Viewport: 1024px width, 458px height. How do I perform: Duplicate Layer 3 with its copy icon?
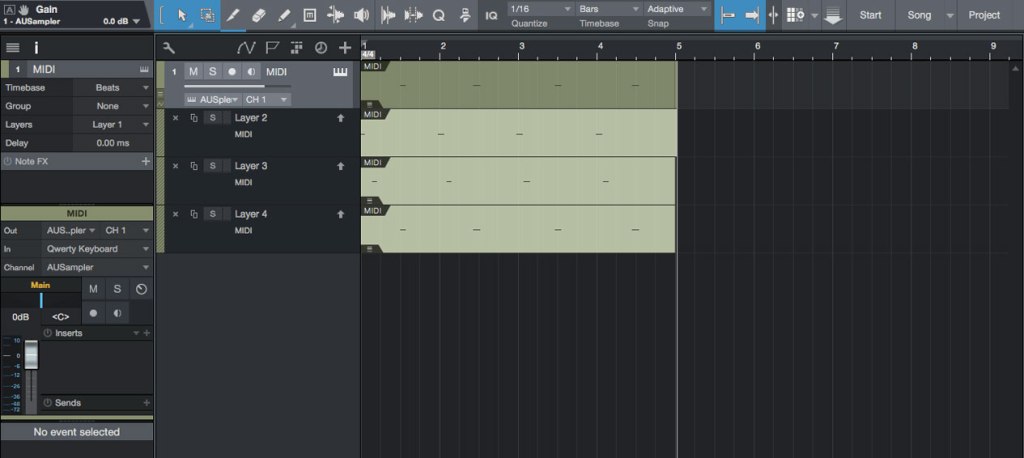click(x=194, y=166)
